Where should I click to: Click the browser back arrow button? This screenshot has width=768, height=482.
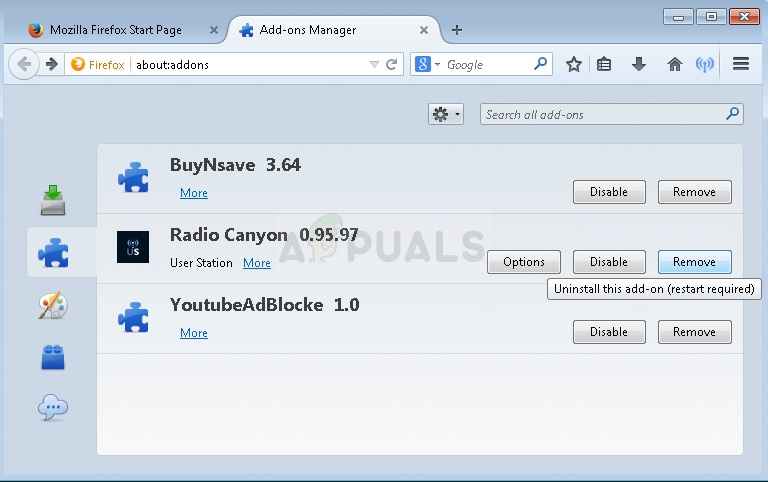24,64
